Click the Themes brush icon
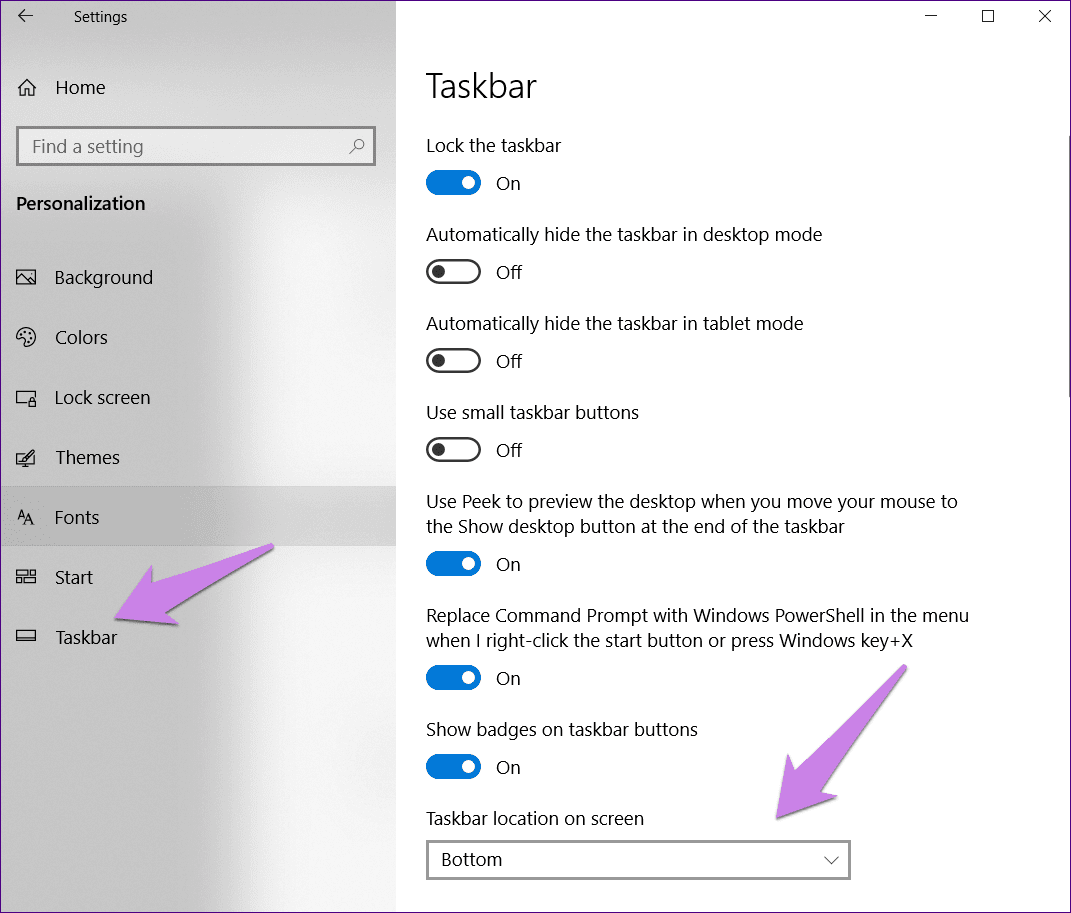The image size is (1071, 913). (x=26, y=458)
